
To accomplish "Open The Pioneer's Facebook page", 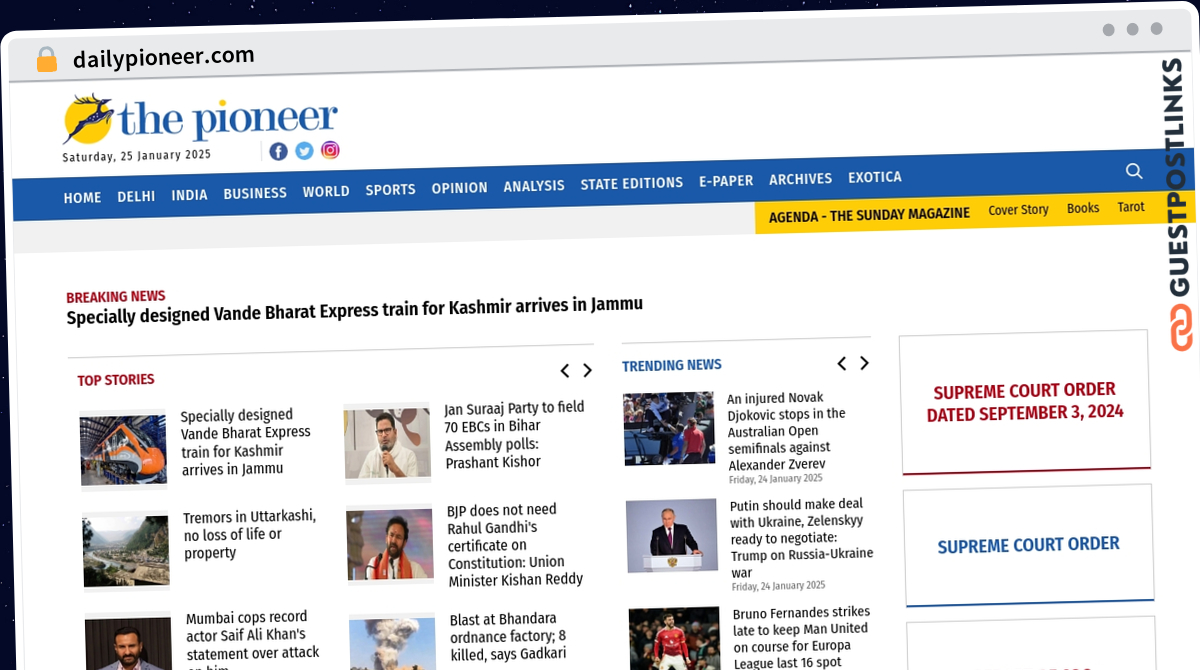I will tap(278, 151).
